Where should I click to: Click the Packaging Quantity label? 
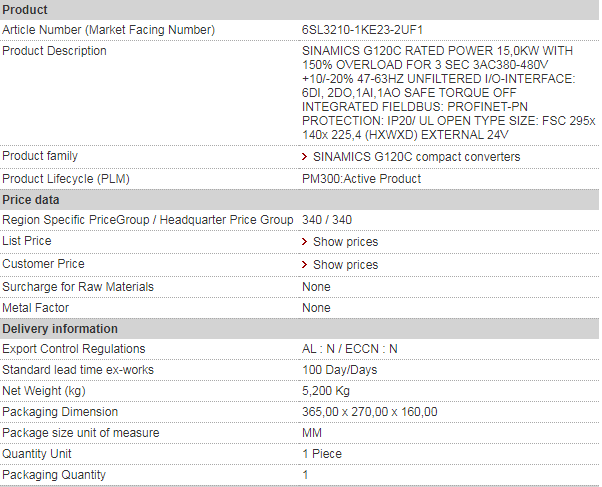tap(54, 475)
